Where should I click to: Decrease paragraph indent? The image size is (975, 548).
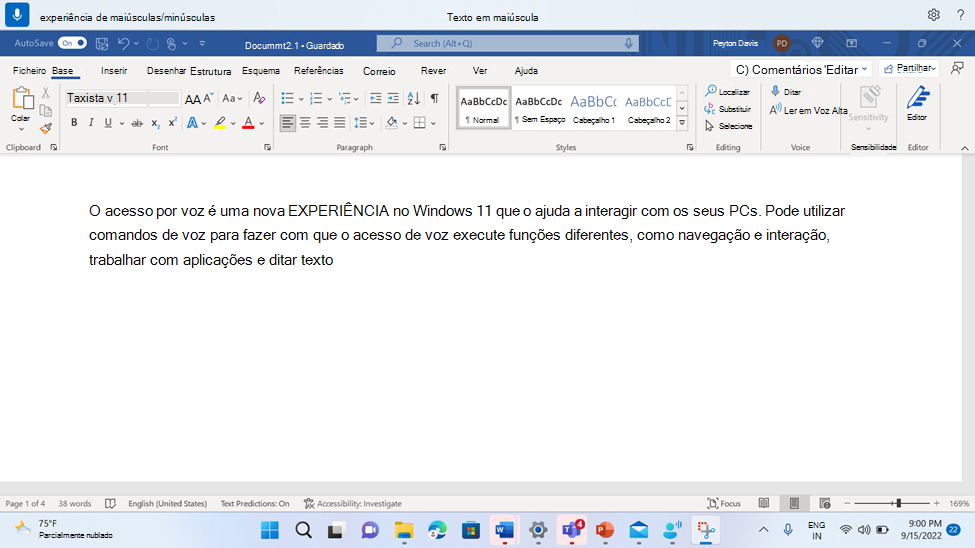376,98
